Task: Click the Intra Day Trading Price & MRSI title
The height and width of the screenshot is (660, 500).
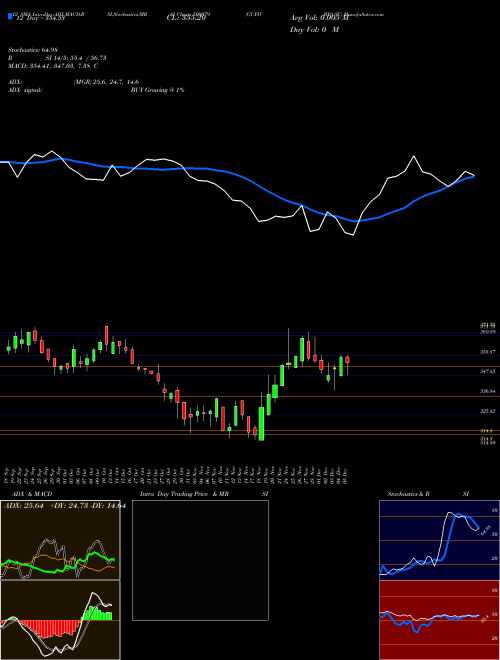Action: (204, 494)
